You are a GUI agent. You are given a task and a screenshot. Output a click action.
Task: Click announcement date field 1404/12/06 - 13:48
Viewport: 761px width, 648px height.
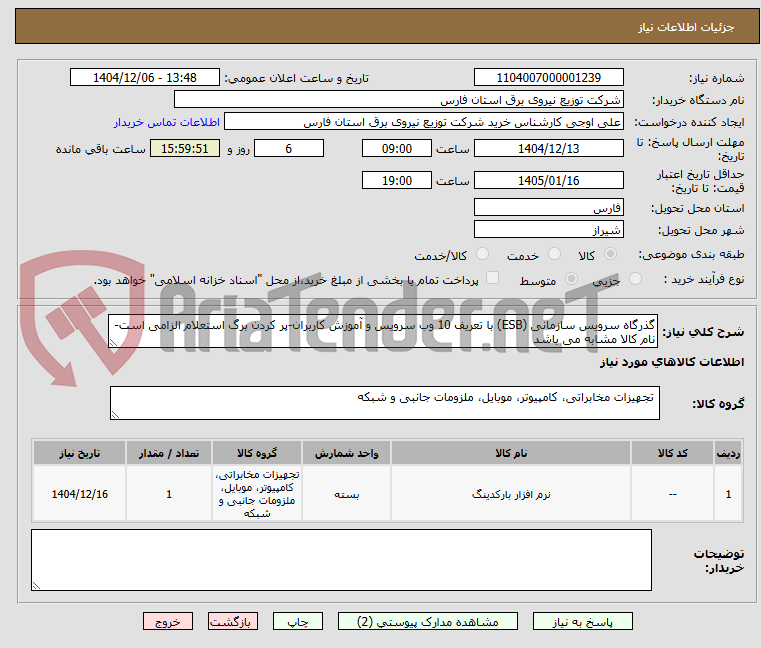(145, 78)
